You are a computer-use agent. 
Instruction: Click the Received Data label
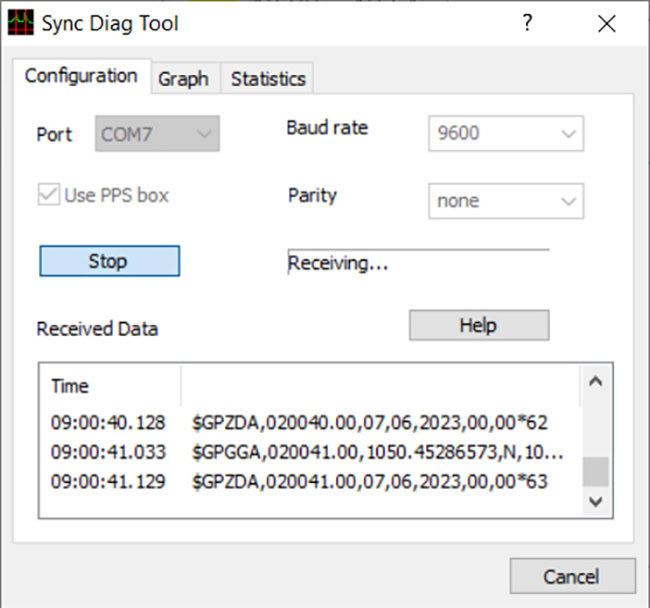97,329
